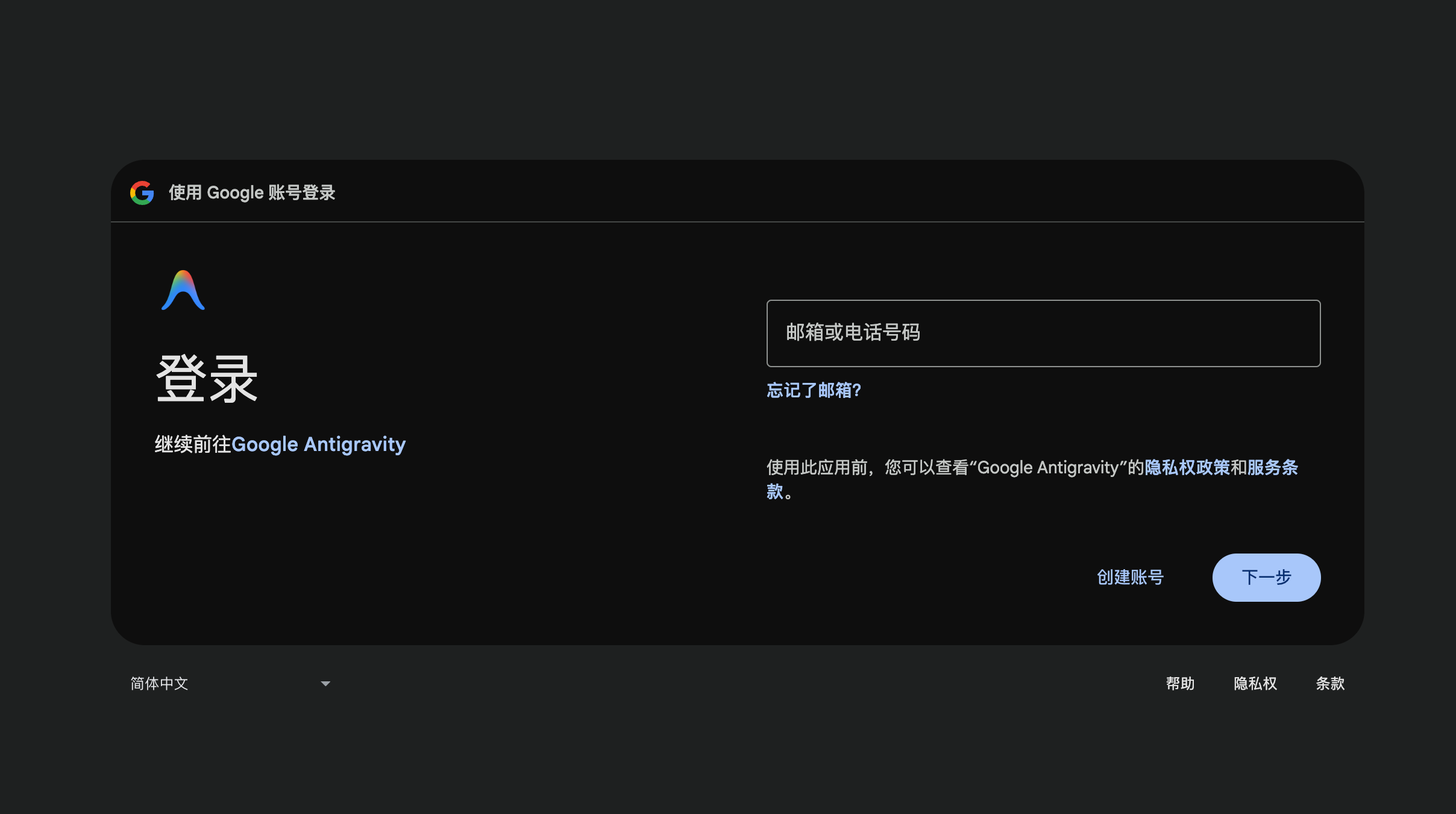Click the large 登录 heading

(207, 379)
